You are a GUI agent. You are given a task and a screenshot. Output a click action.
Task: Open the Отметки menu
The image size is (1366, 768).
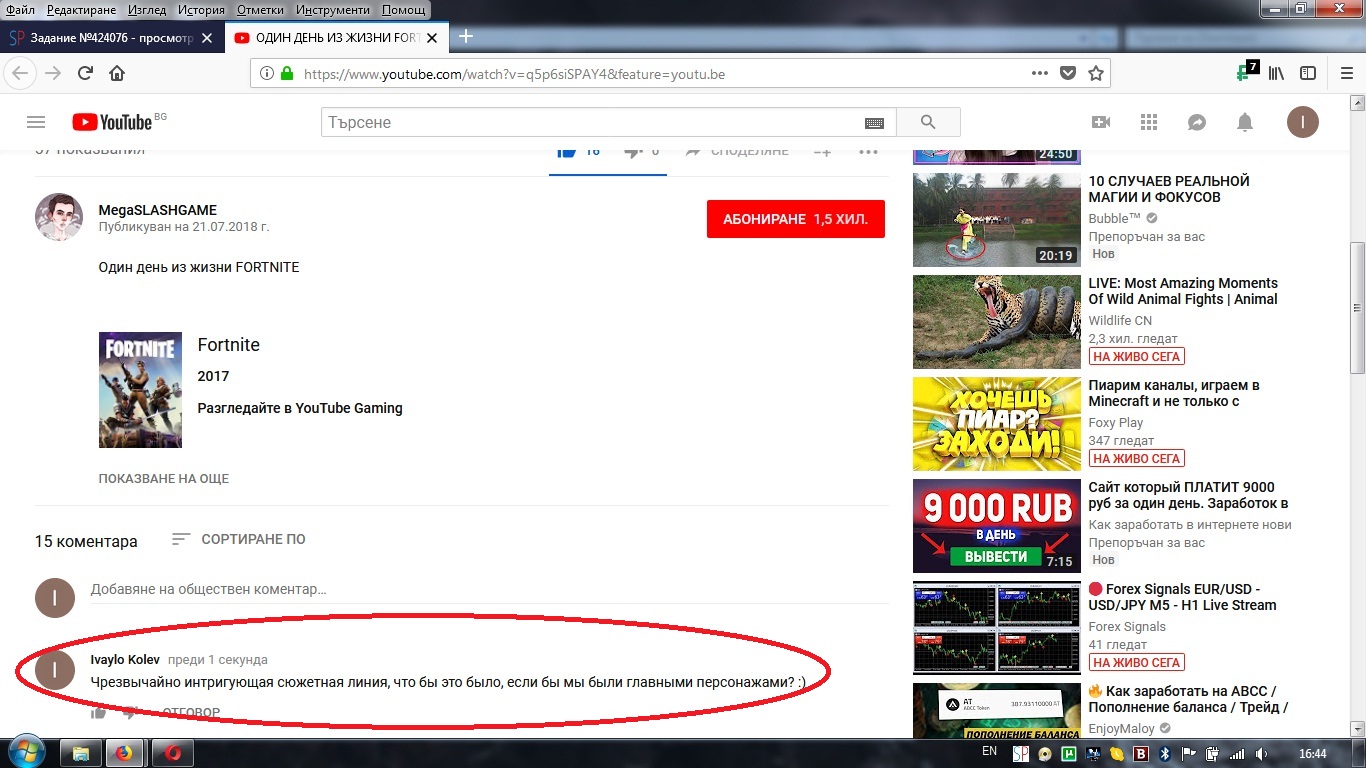point(260,9)
